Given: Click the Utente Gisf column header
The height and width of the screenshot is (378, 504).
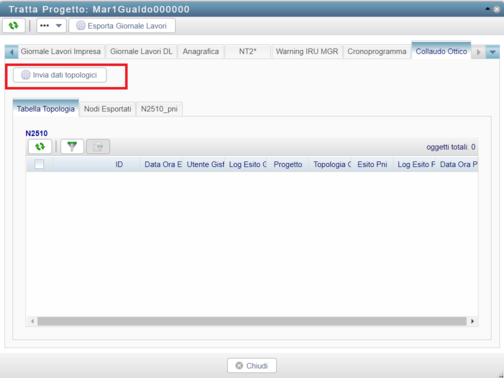Looking at the screenshot, I should pos(205,164).
